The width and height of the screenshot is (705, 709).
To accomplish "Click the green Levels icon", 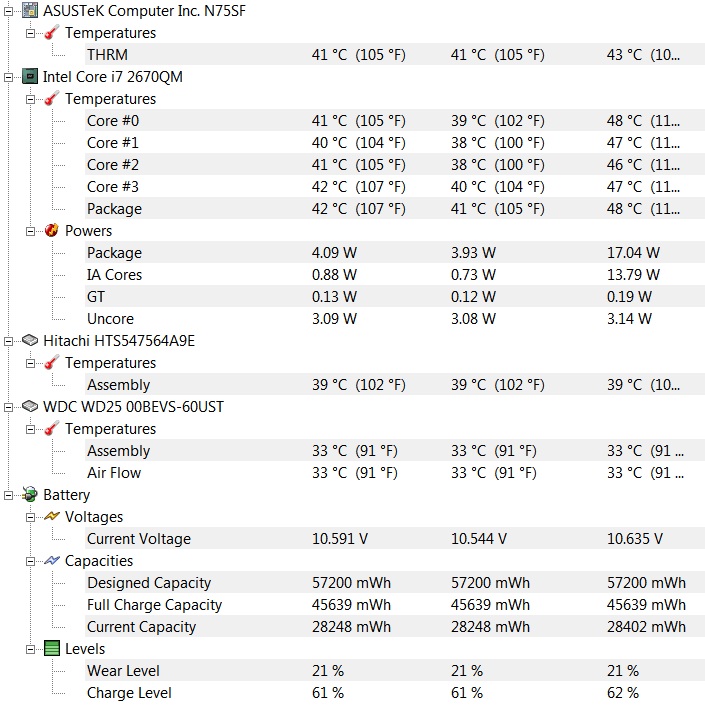I will click(52, 648).
